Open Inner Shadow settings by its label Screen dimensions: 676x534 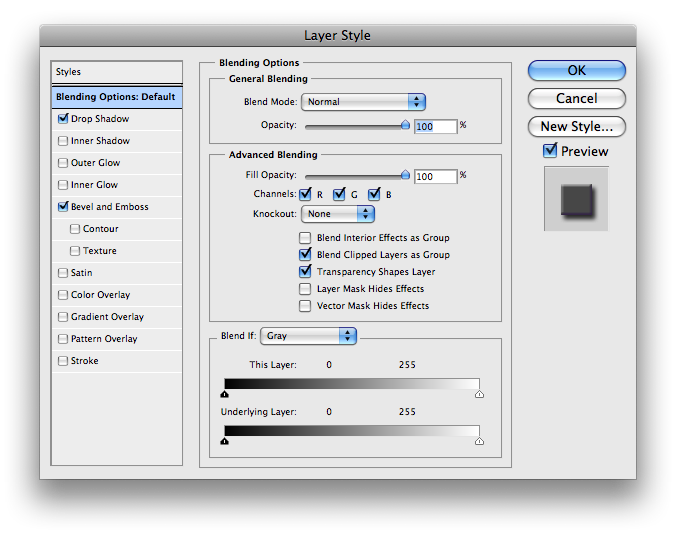coord(100,141)
